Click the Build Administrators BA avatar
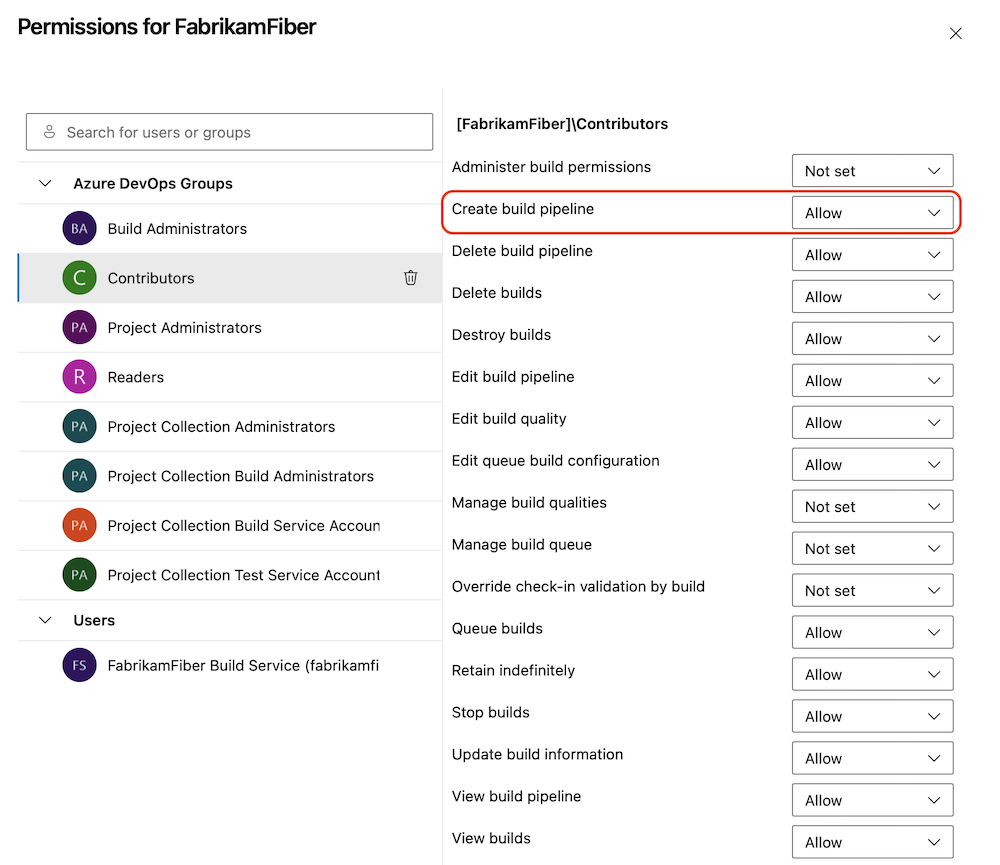 [79, 228]
